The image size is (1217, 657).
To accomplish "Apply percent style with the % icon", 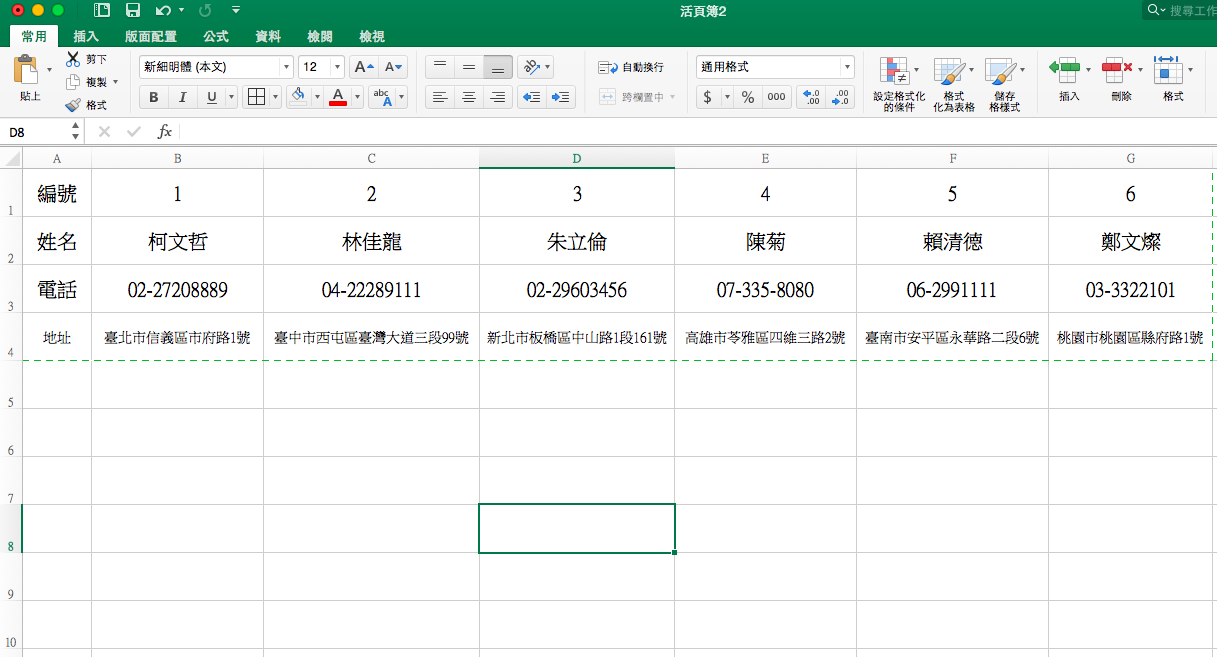I will click(x=747, y=97).
